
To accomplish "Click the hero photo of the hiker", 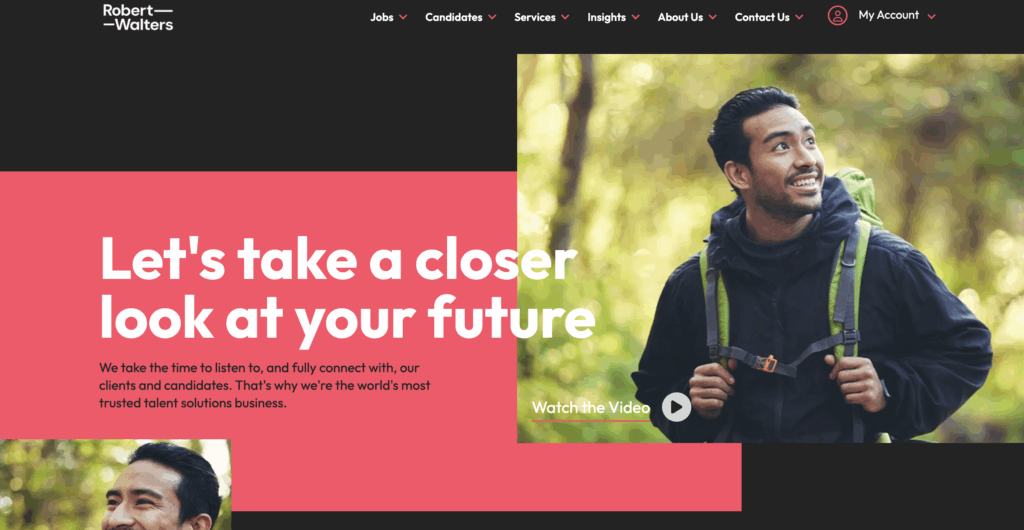I will point(771,248).
